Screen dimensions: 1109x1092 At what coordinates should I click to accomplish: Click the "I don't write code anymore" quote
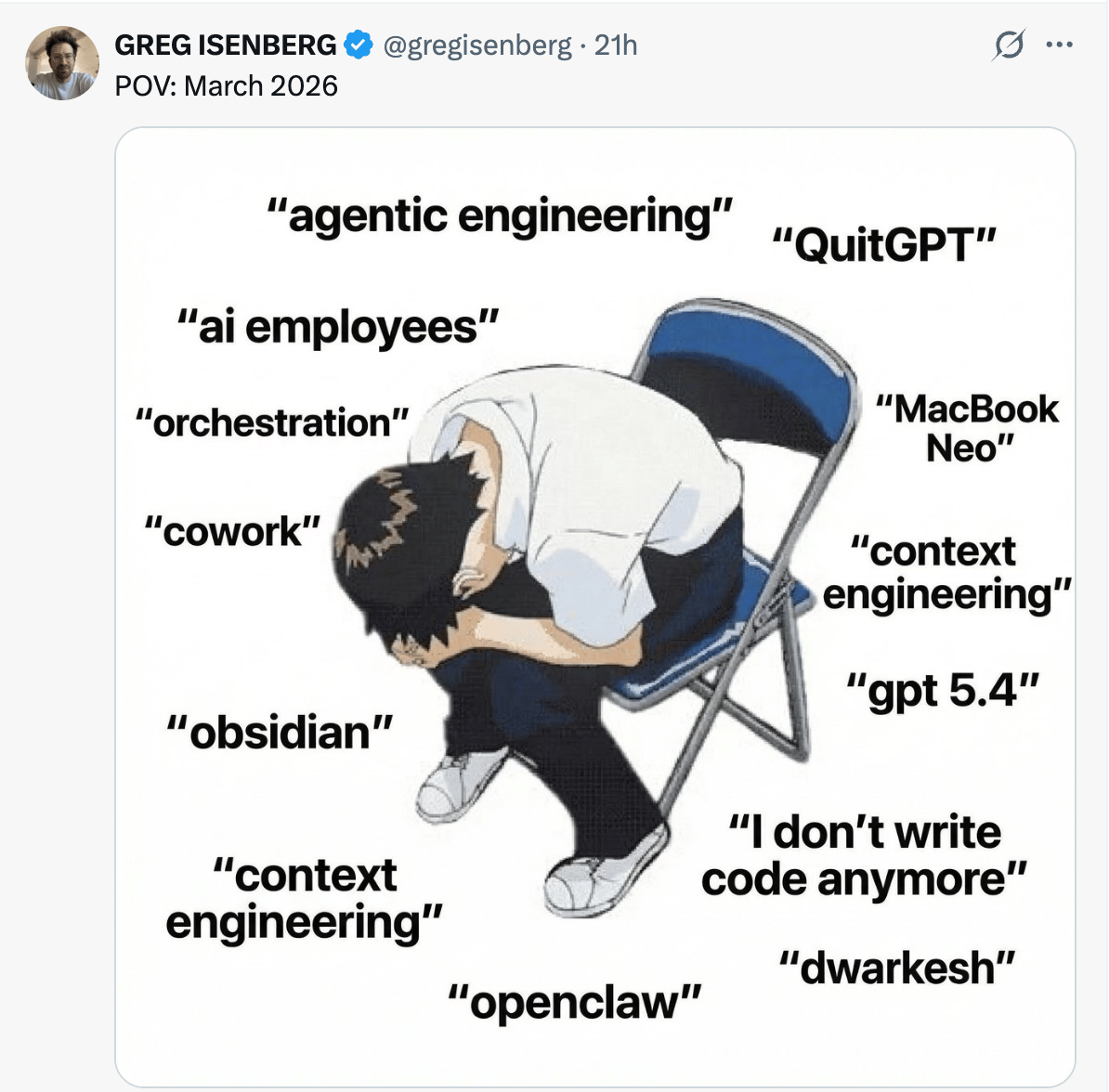pyautogui.click(x=865, y=856)
